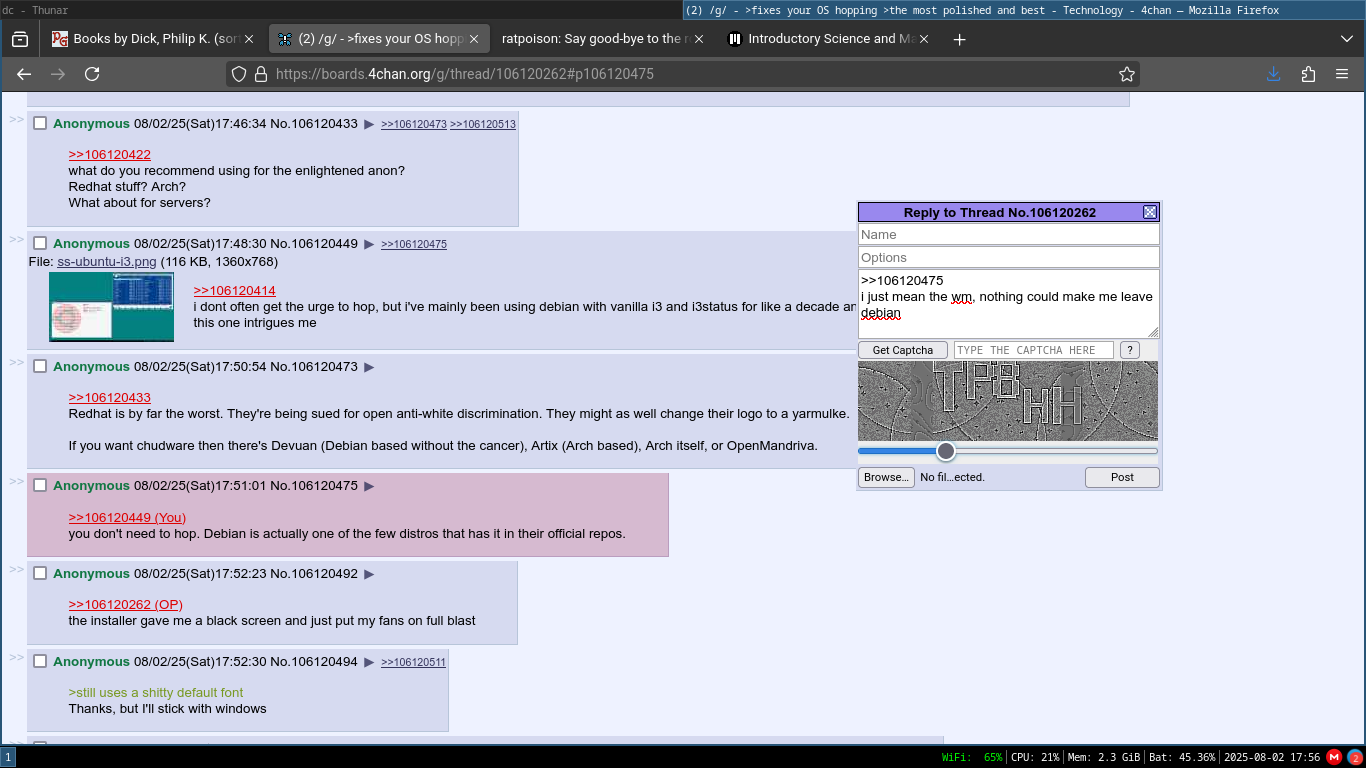Tick checkbox for post No.106120433
Viewport: 1366px width, 768px height.
click(x=40, y=123)
